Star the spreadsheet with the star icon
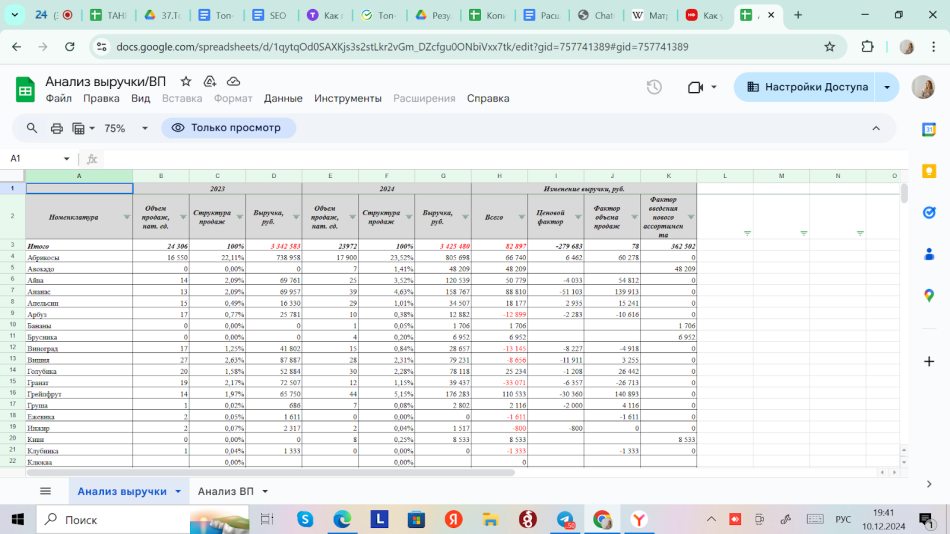Image resolution: width=950 pixels, height=534 pixels. pos(186,81)
